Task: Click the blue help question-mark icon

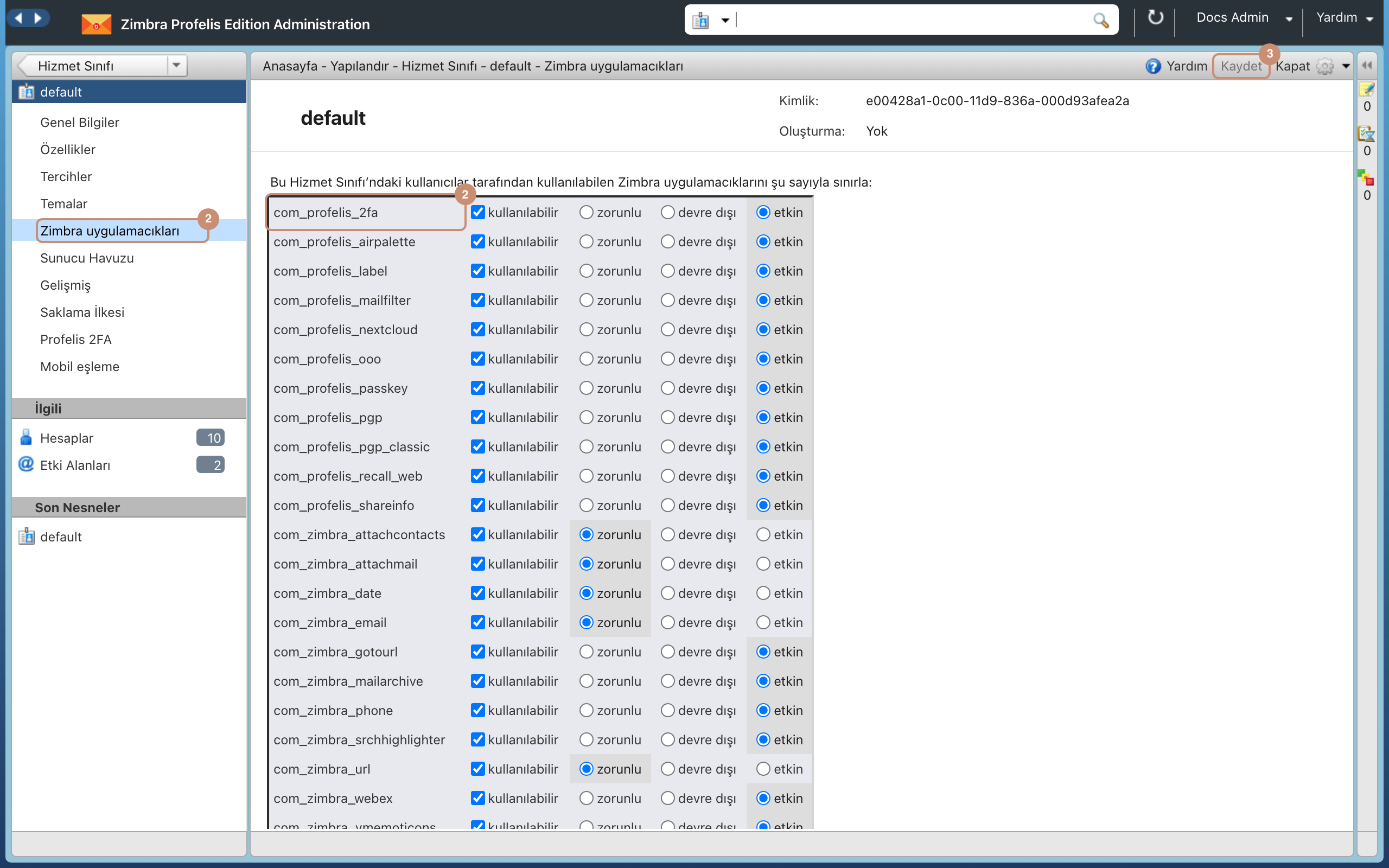Action: [x=1152, y=66]
